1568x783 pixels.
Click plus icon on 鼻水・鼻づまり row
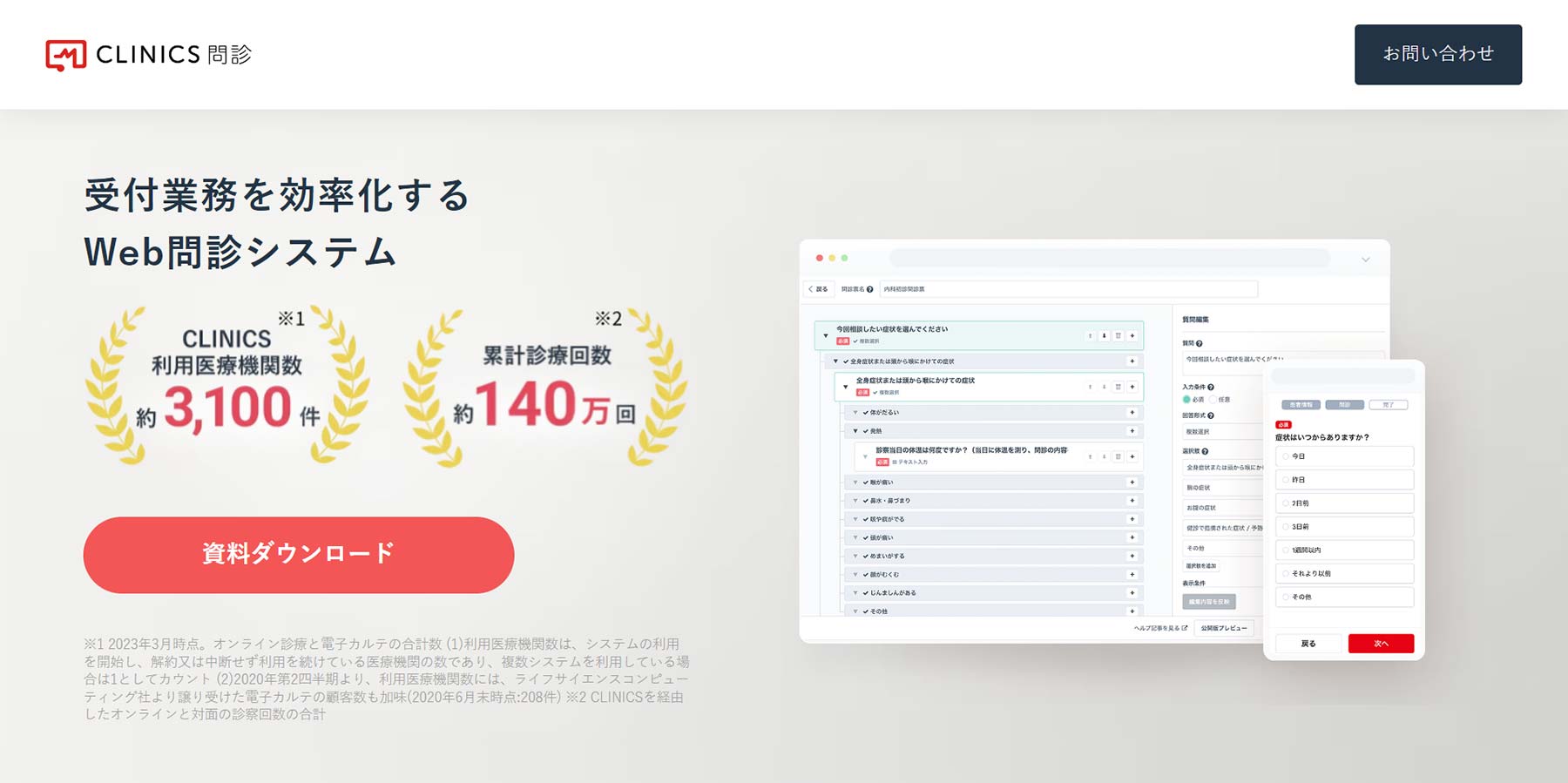click(1132, 501)
